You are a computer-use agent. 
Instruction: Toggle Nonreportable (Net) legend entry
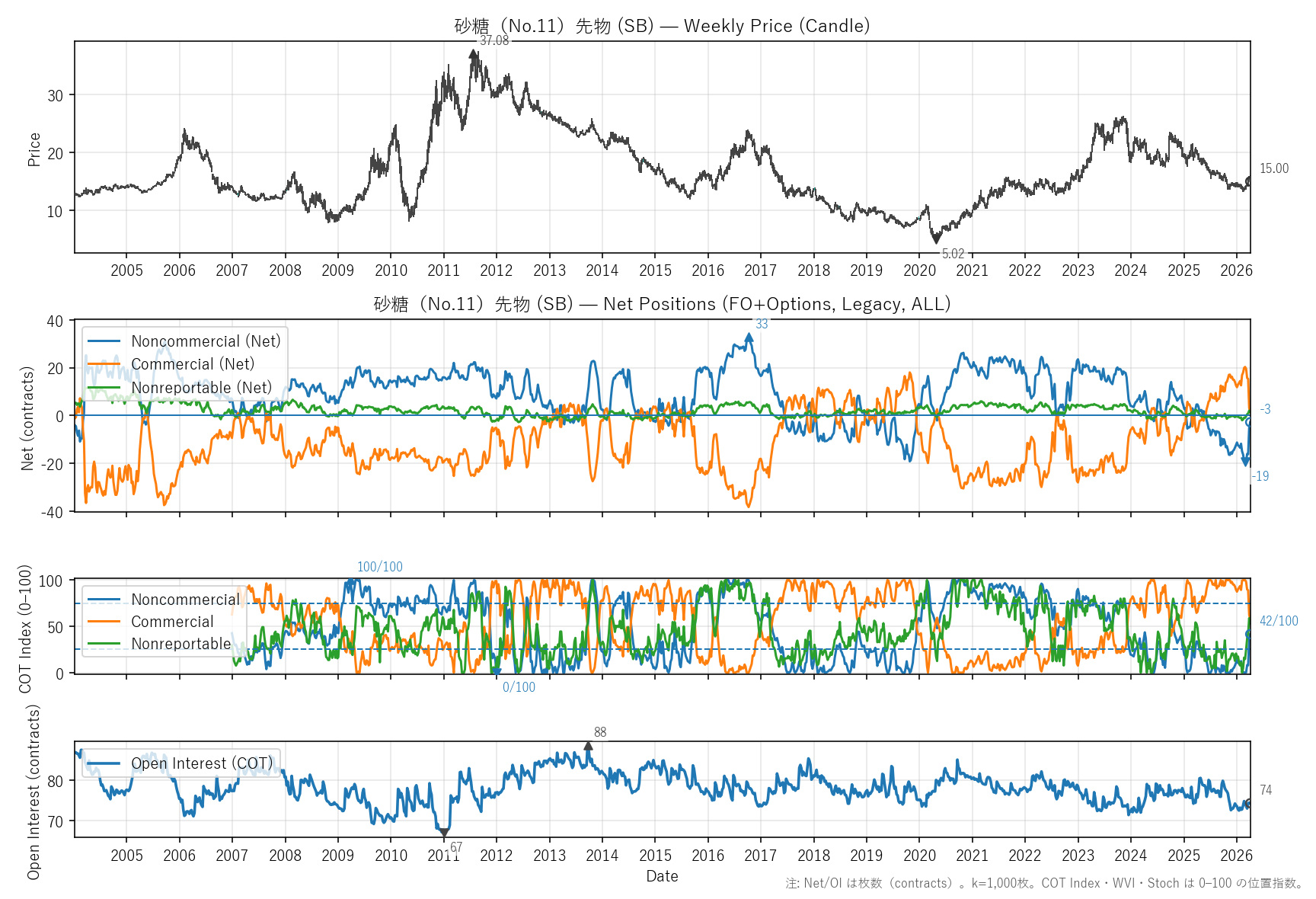201,388
